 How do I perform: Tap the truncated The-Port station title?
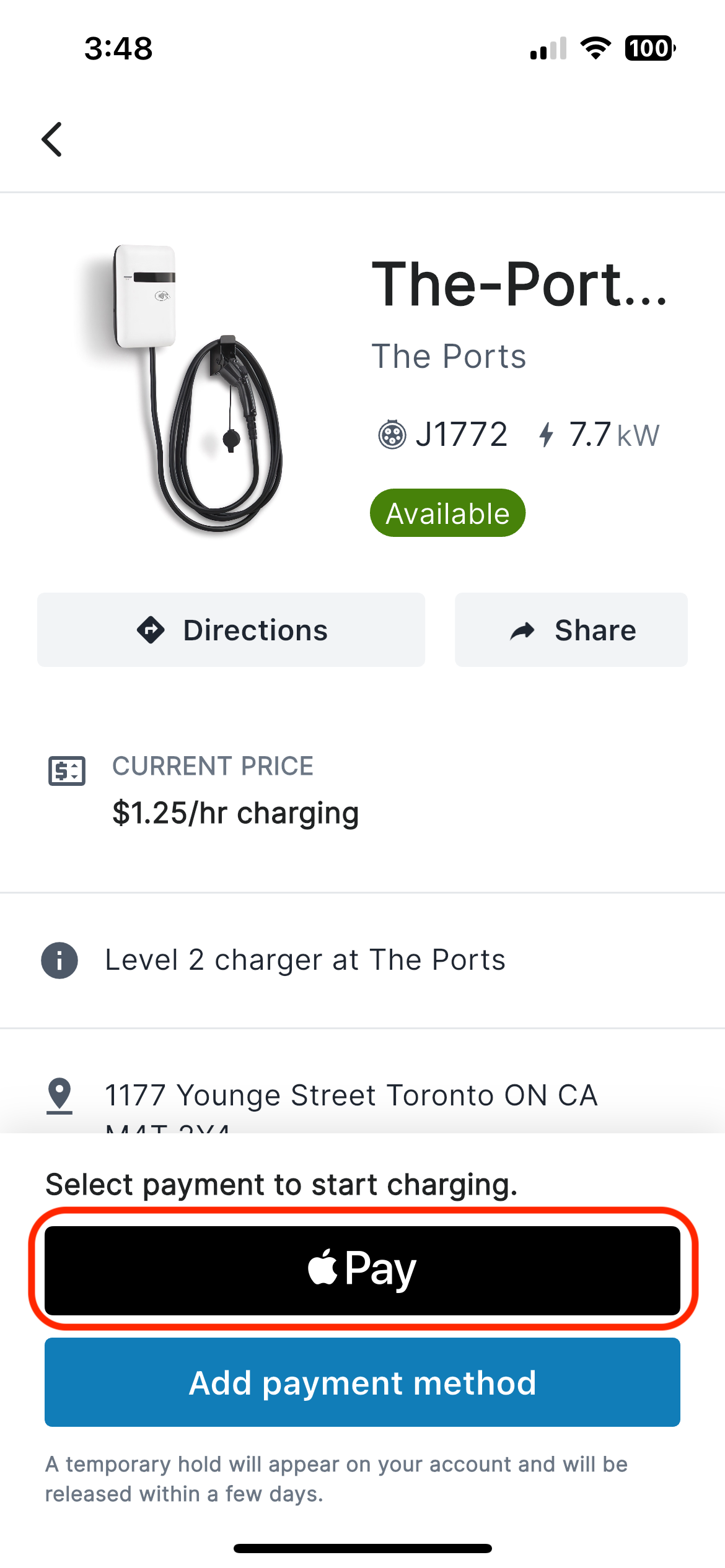pos(519,284)
